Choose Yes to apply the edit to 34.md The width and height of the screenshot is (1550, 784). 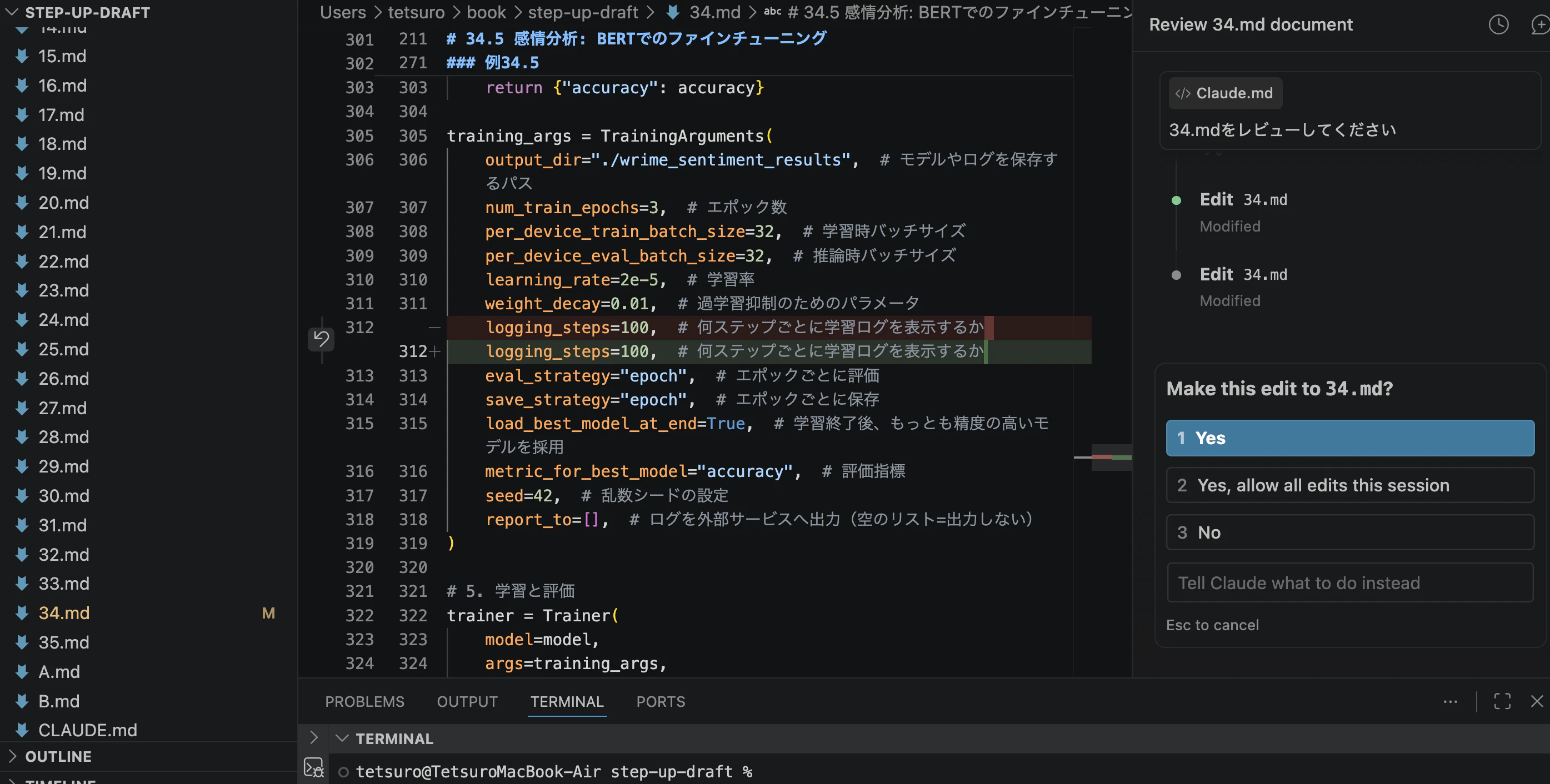pos(1349,438)
